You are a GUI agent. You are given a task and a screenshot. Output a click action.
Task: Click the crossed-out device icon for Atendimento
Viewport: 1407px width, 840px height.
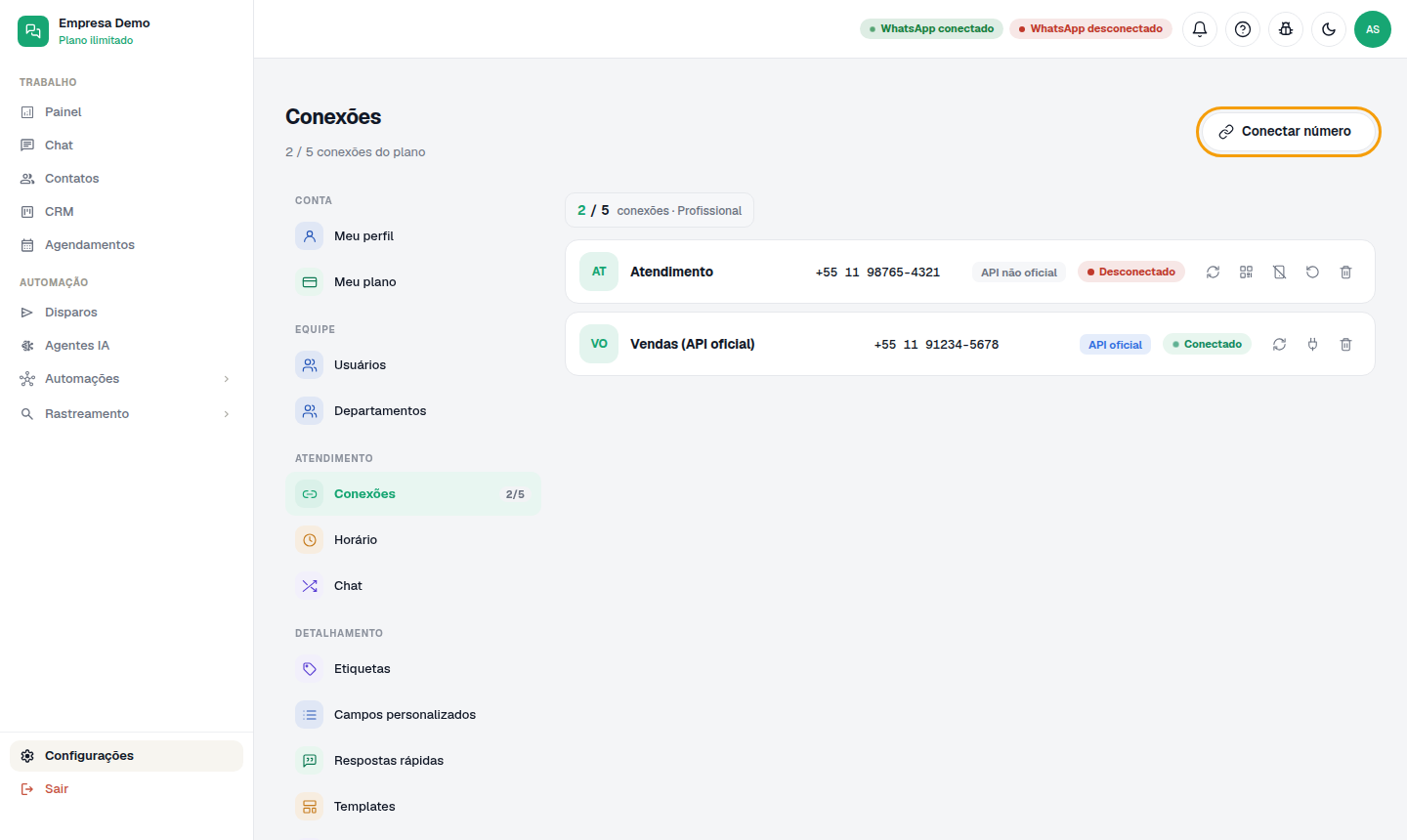[x=1279, y=273]
